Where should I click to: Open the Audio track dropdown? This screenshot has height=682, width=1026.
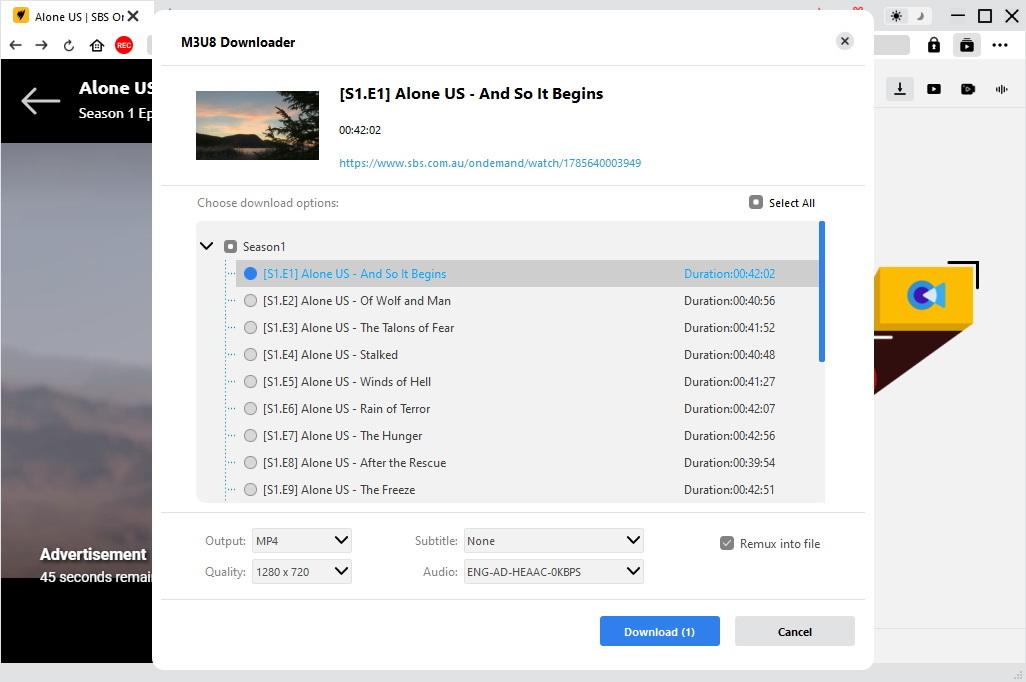(x=553, y=572)
